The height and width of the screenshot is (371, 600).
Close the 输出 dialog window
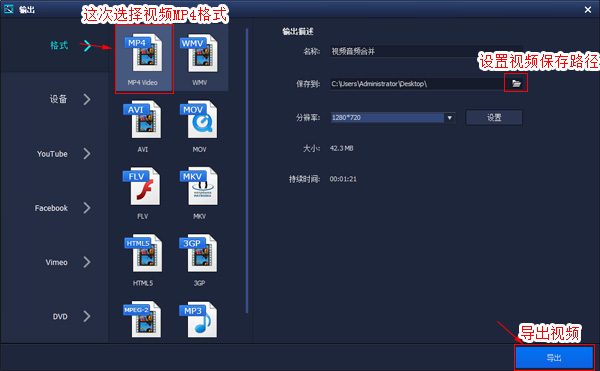coord(588,10)
